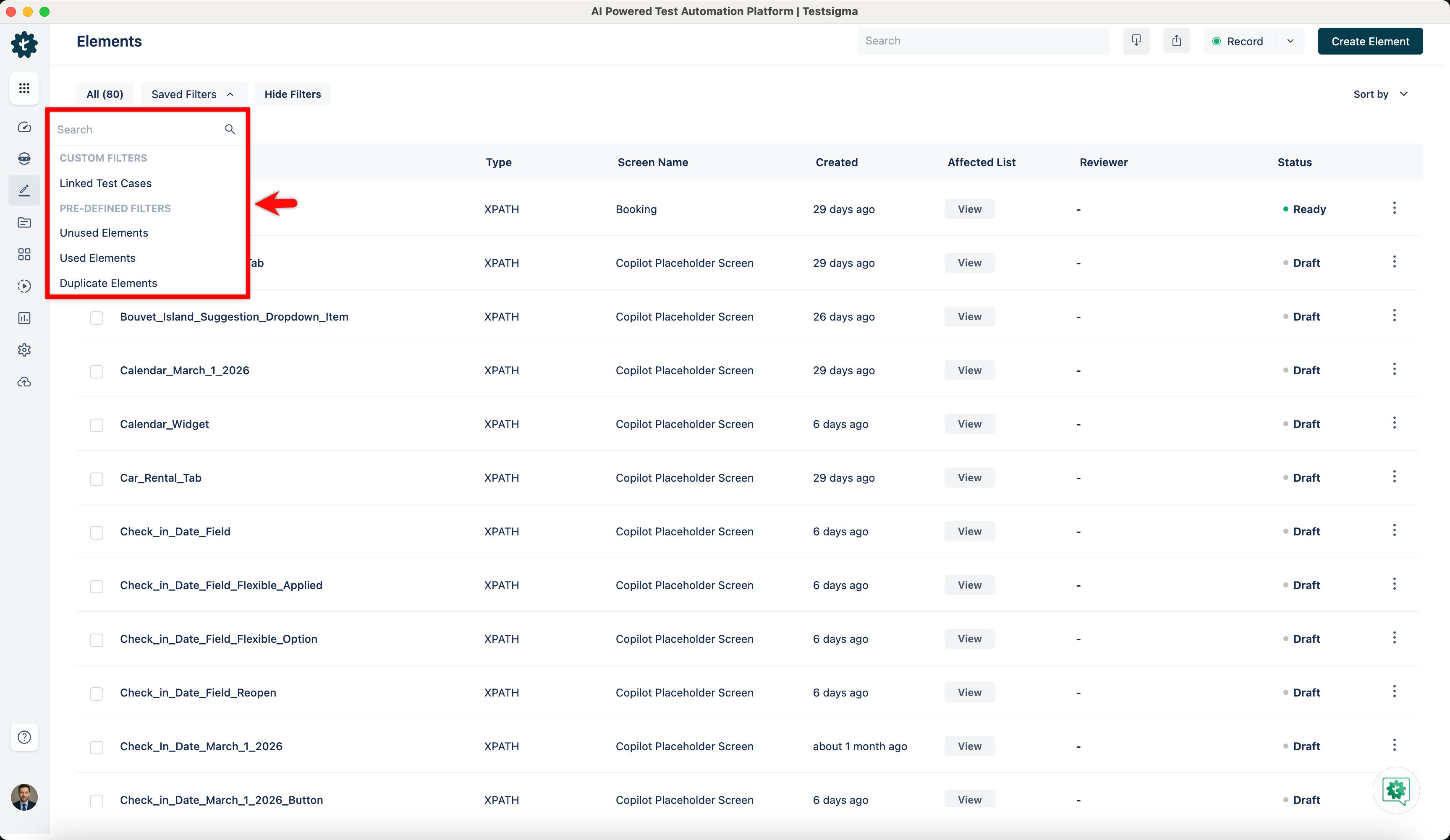Open the run results play icon in sidebar
1450x840 pixels.
tap(24, 286)
